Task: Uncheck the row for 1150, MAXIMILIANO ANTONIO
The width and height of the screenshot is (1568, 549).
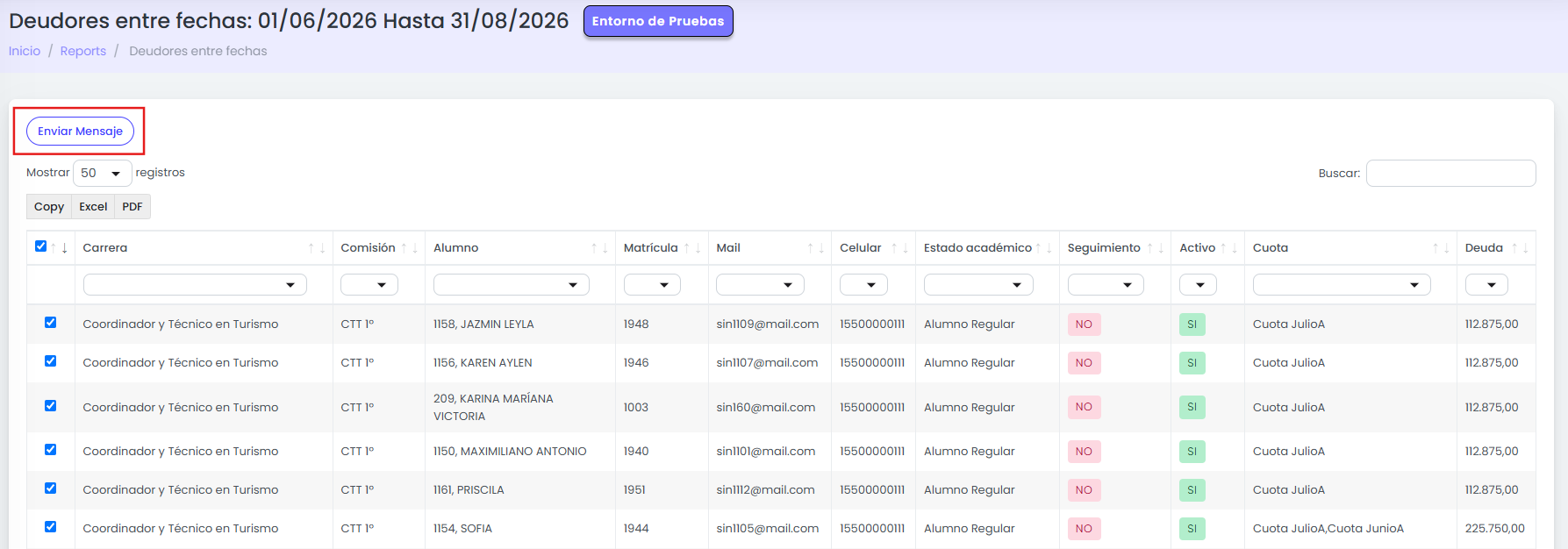Action: pos(50,450)
